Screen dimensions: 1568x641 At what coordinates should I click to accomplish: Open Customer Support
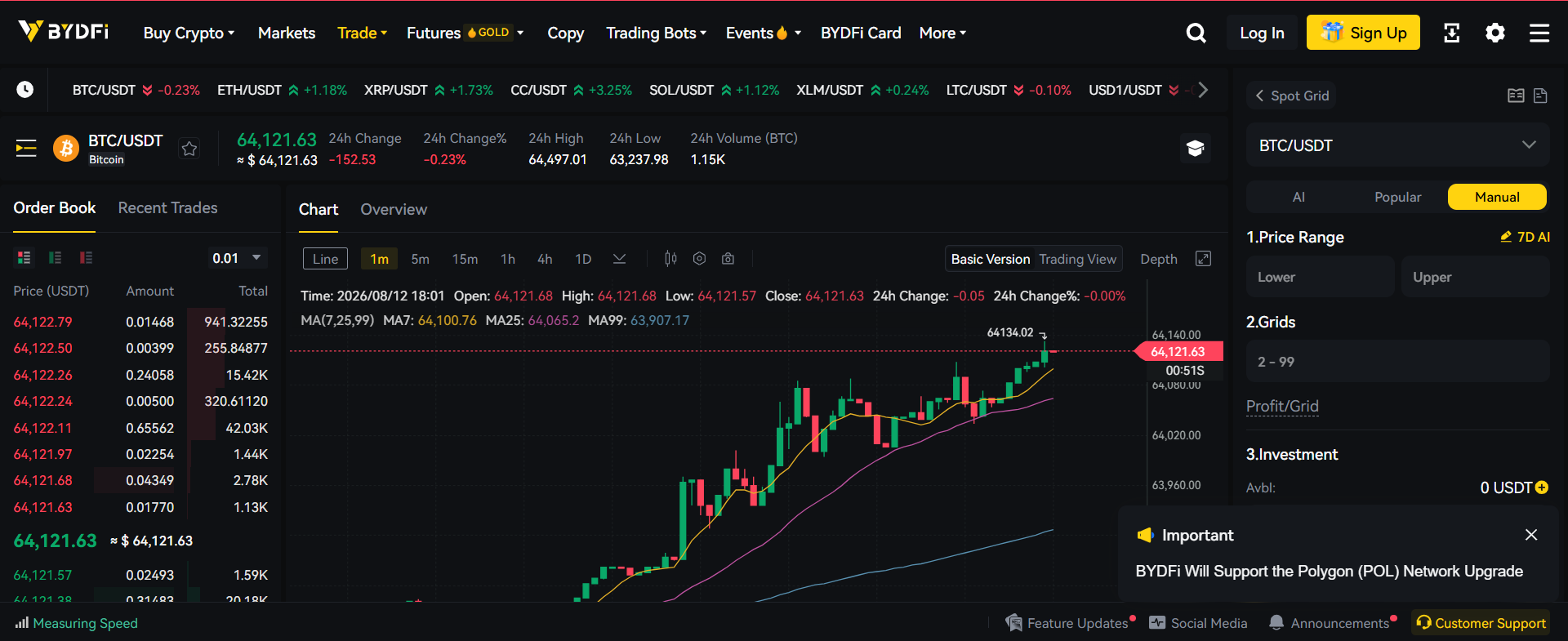pos(1481,623)
